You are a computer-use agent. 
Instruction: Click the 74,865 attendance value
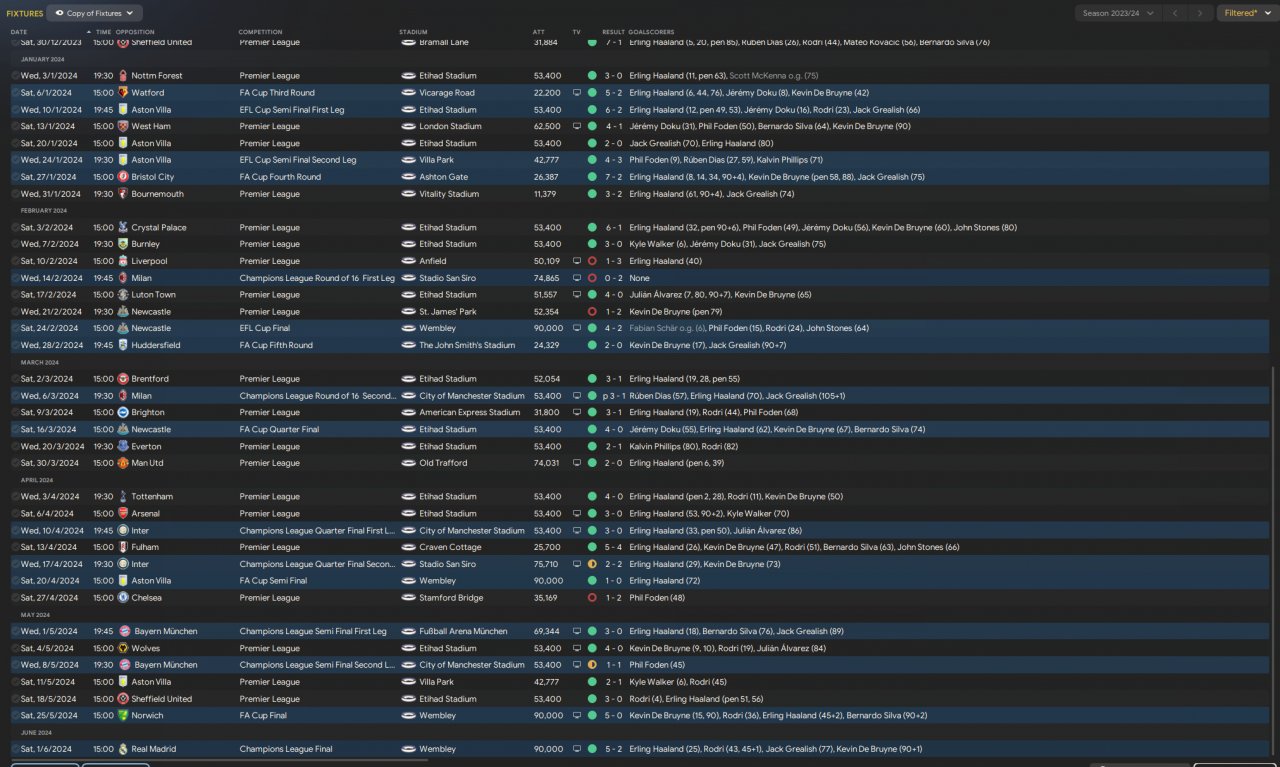click(x=546, y=278)
